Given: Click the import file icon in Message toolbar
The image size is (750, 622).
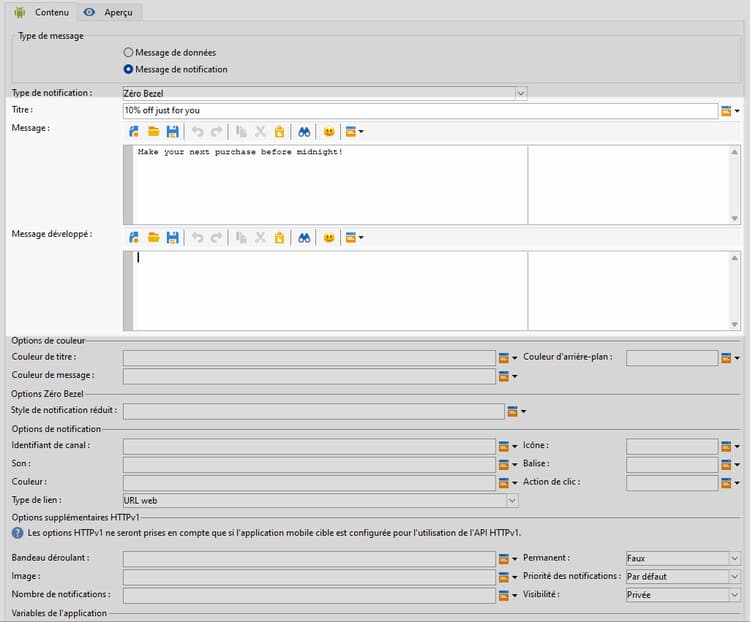Looking at the screenshot, I should point(134,132).
